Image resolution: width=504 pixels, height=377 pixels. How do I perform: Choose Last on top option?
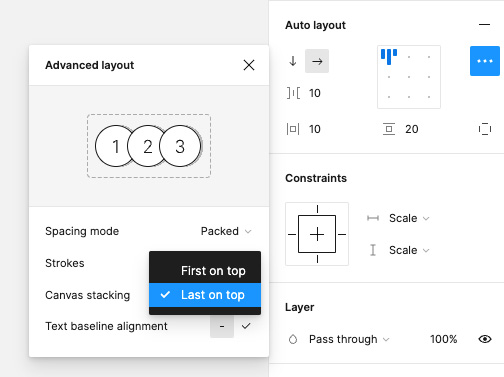(205, 295)
